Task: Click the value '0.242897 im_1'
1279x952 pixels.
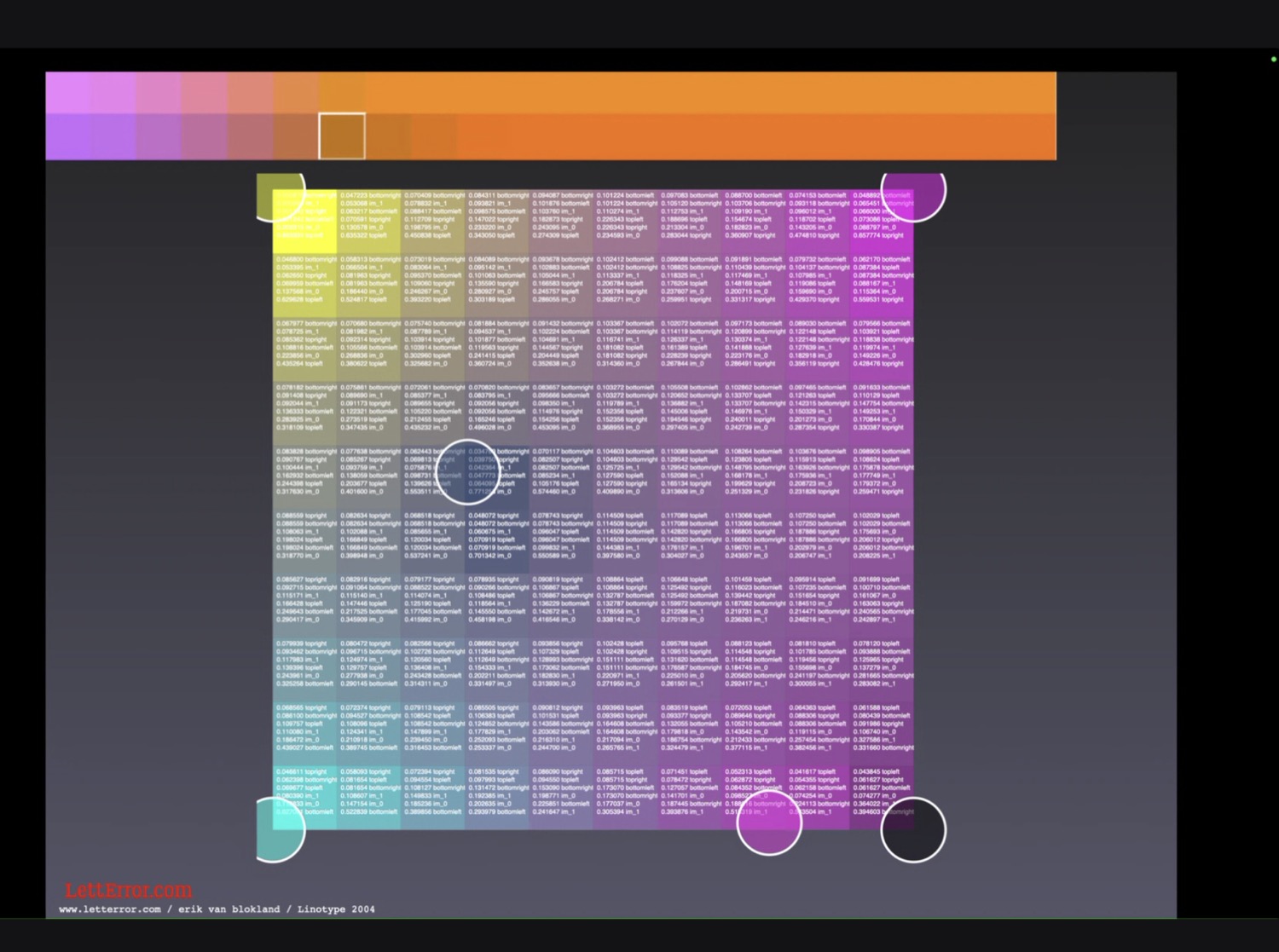Action: 876,619
